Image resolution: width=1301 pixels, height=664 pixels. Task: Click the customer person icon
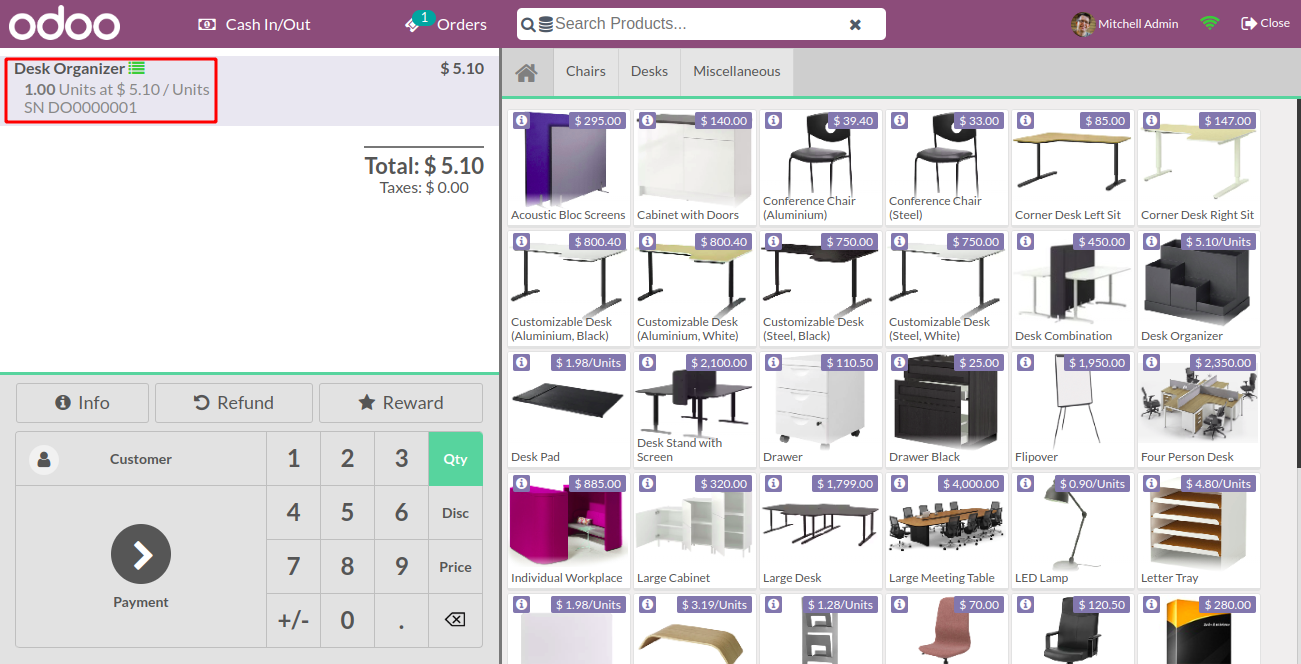tap(43, 459)
